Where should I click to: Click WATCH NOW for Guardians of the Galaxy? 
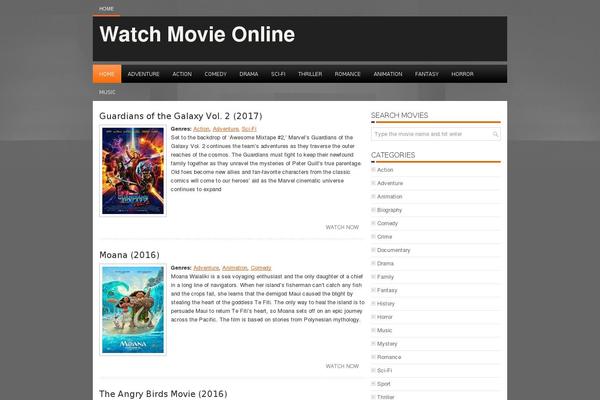point(342,227)
